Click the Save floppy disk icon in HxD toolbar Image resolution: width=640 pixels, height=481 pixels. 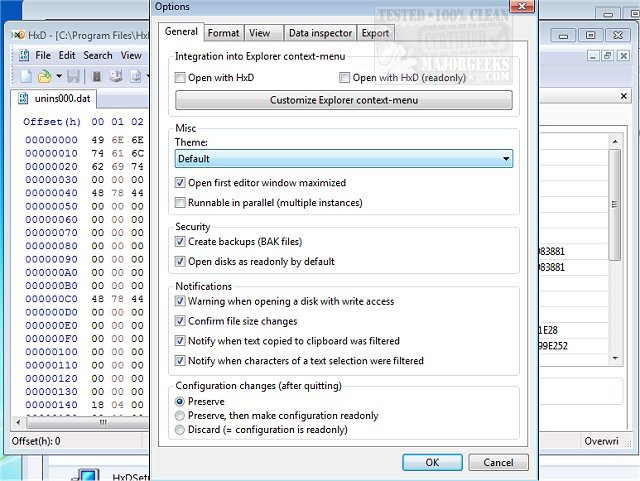pos(73,76)
